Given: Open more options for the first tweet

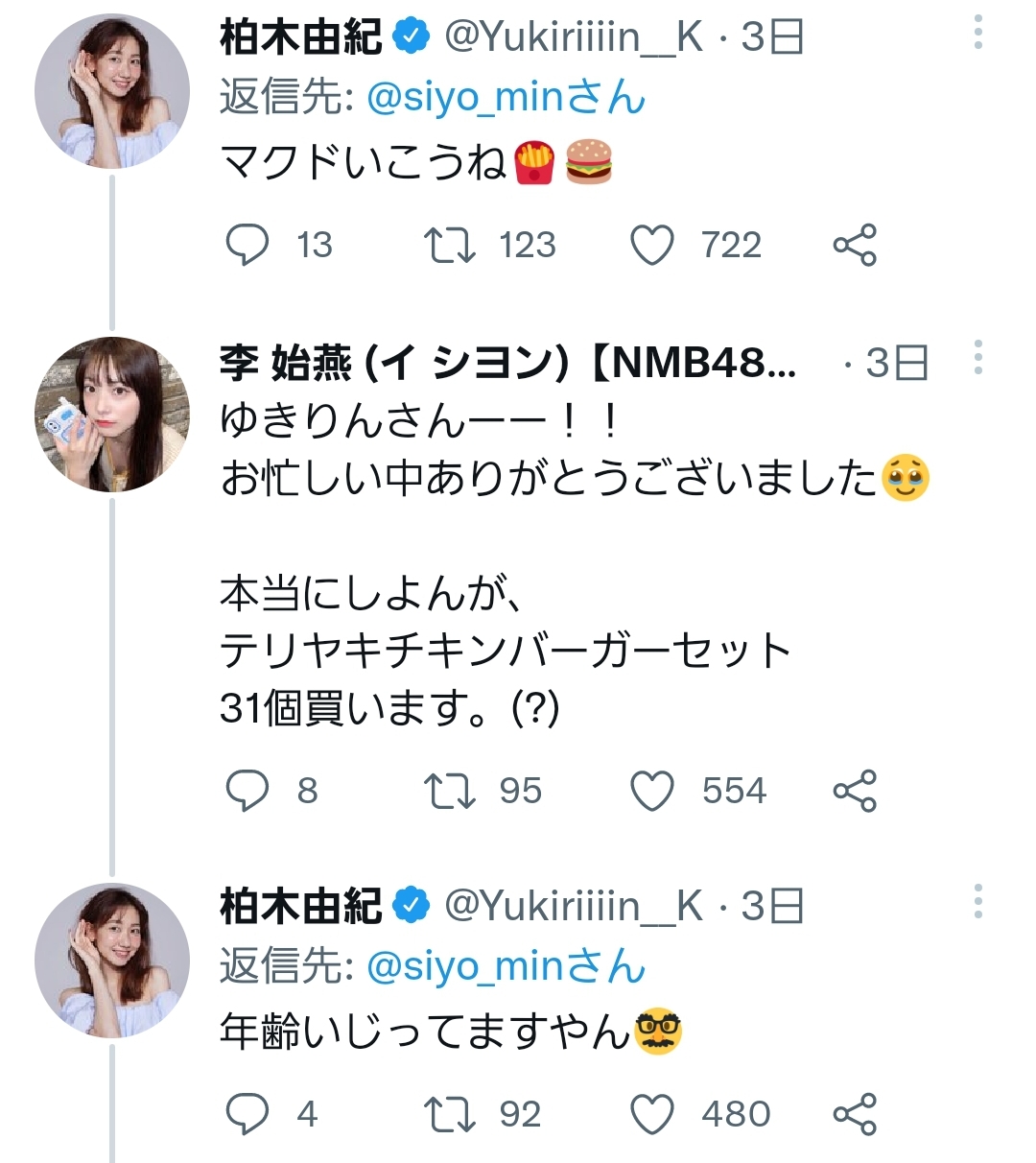Looking at the screenshot, I should click(977, 33).
